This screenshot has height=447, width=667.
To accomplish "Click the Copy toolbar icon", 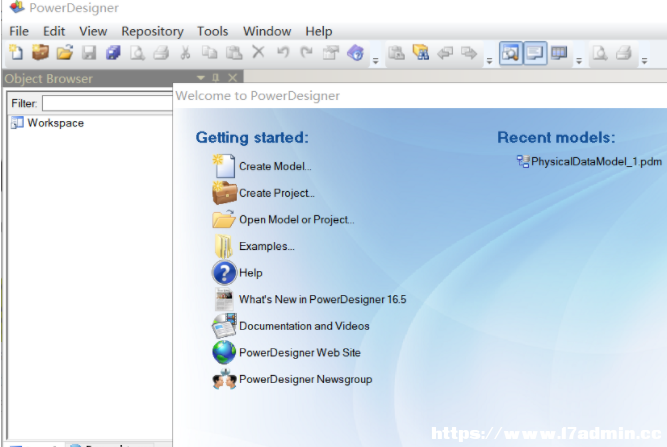I will pyautogui.click(x=209, y=53).
